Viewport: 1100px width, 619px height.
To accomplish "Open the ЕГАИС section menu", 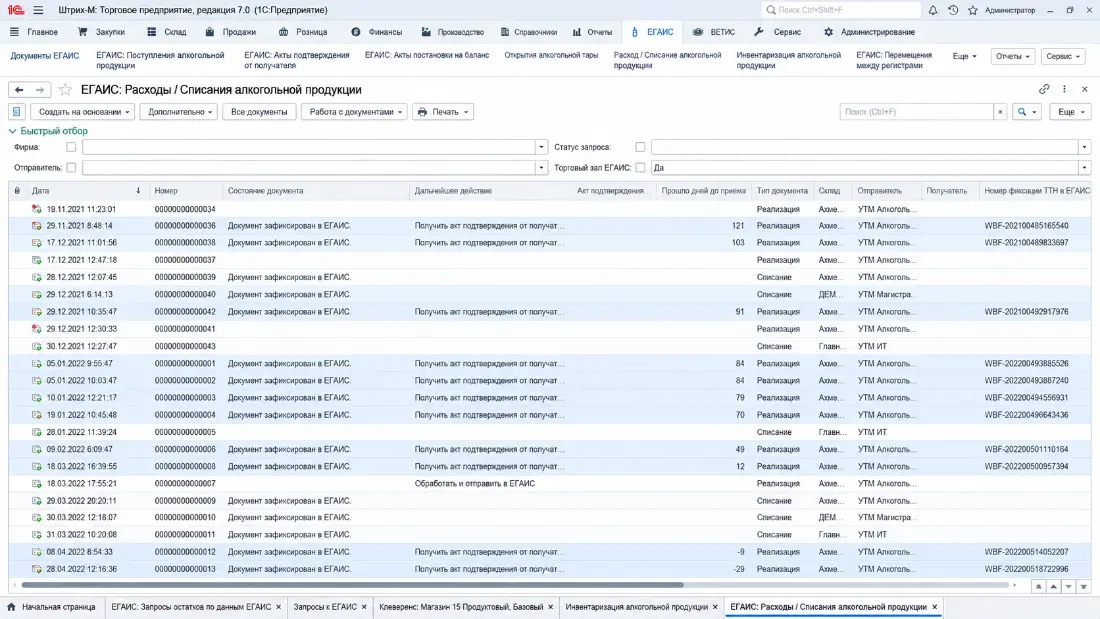I will pos(652,32).
